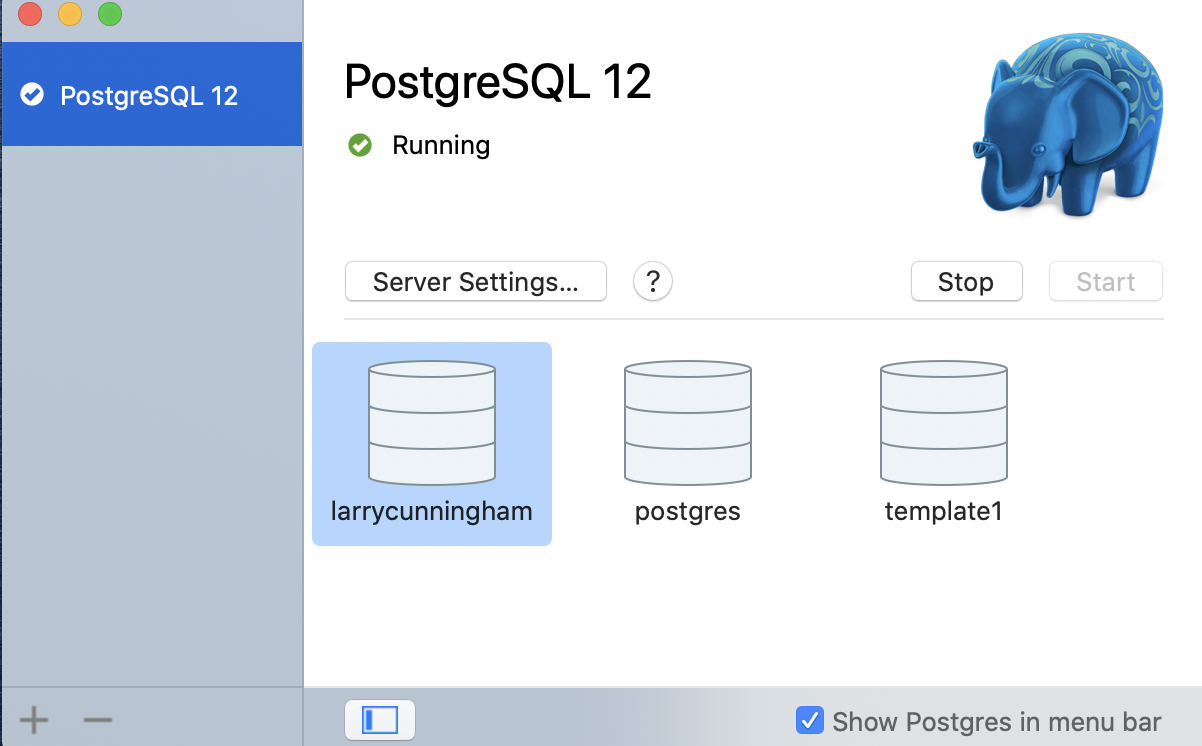
Task: Click the postgres database label
Action: tap(688, 512)
